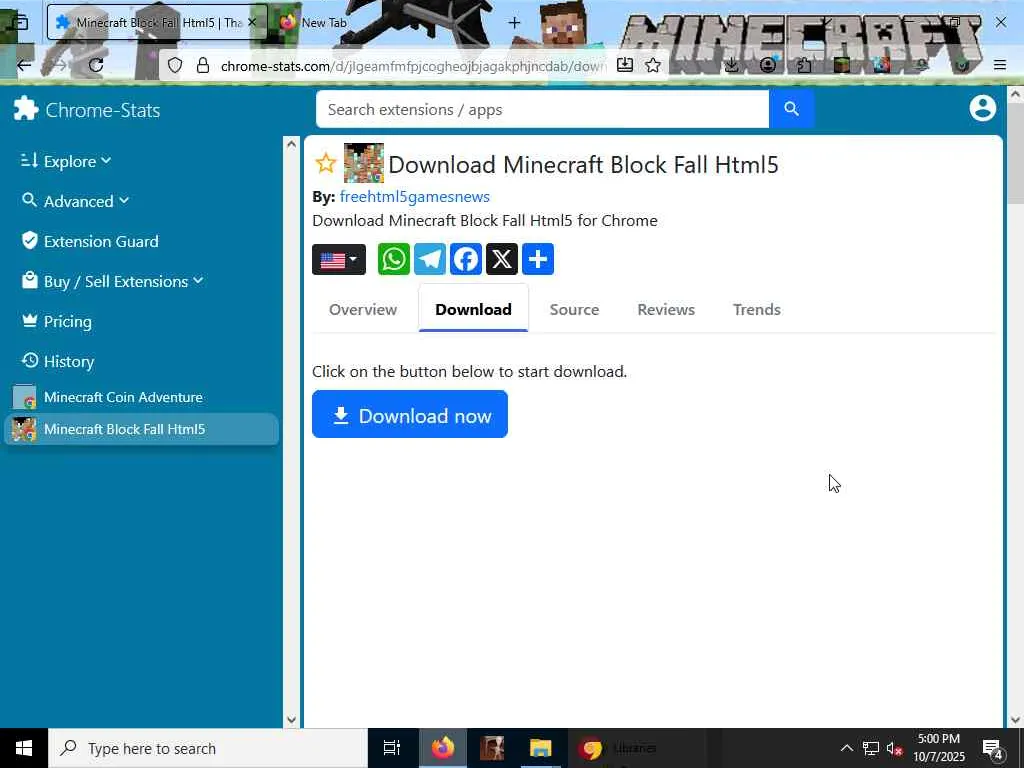
Task: Share via X (Twitter) icon
Action: pos(502,259)
